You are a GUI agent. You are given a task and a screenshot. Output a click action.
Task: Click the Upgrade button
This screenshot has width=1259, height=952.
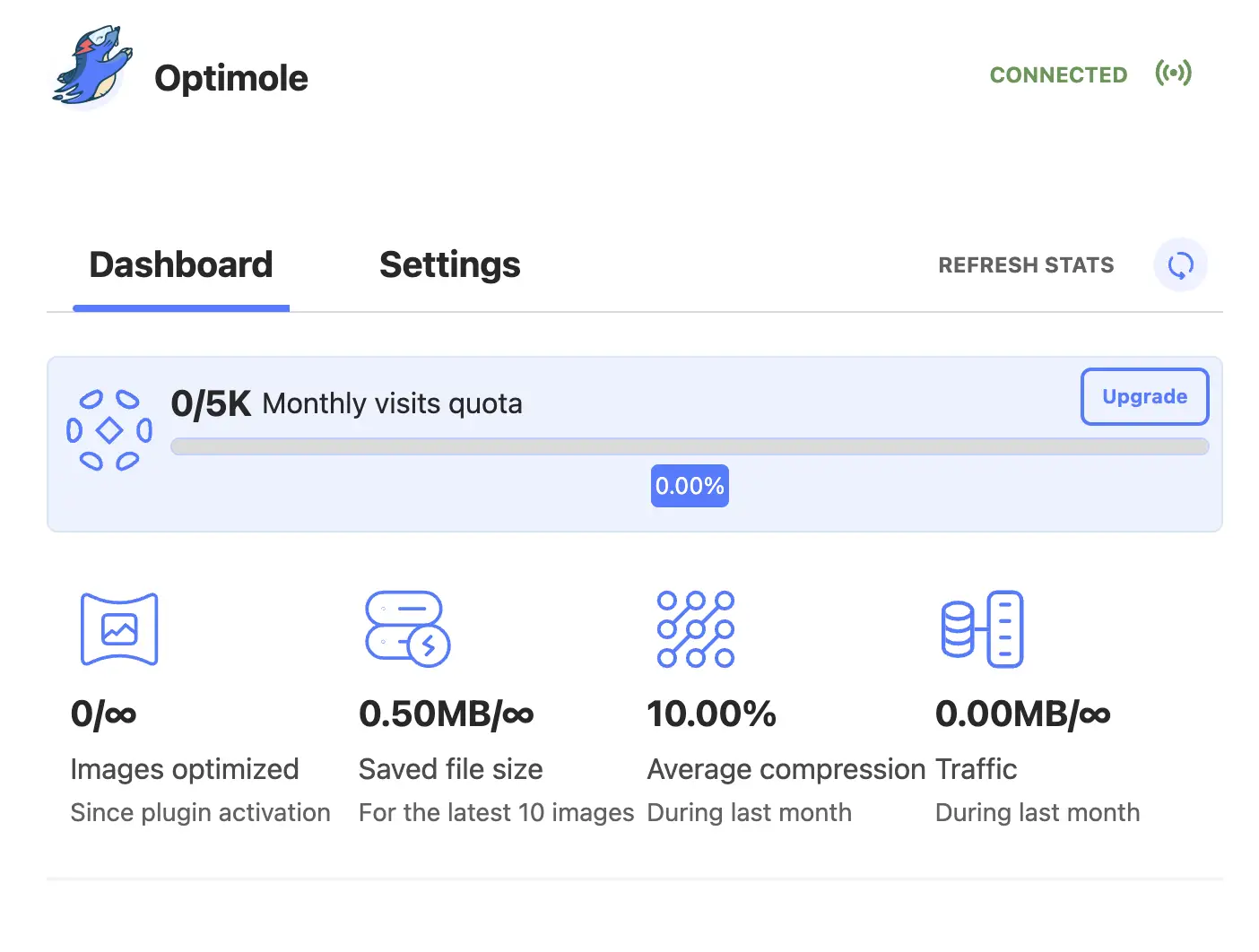point(1144,396)
